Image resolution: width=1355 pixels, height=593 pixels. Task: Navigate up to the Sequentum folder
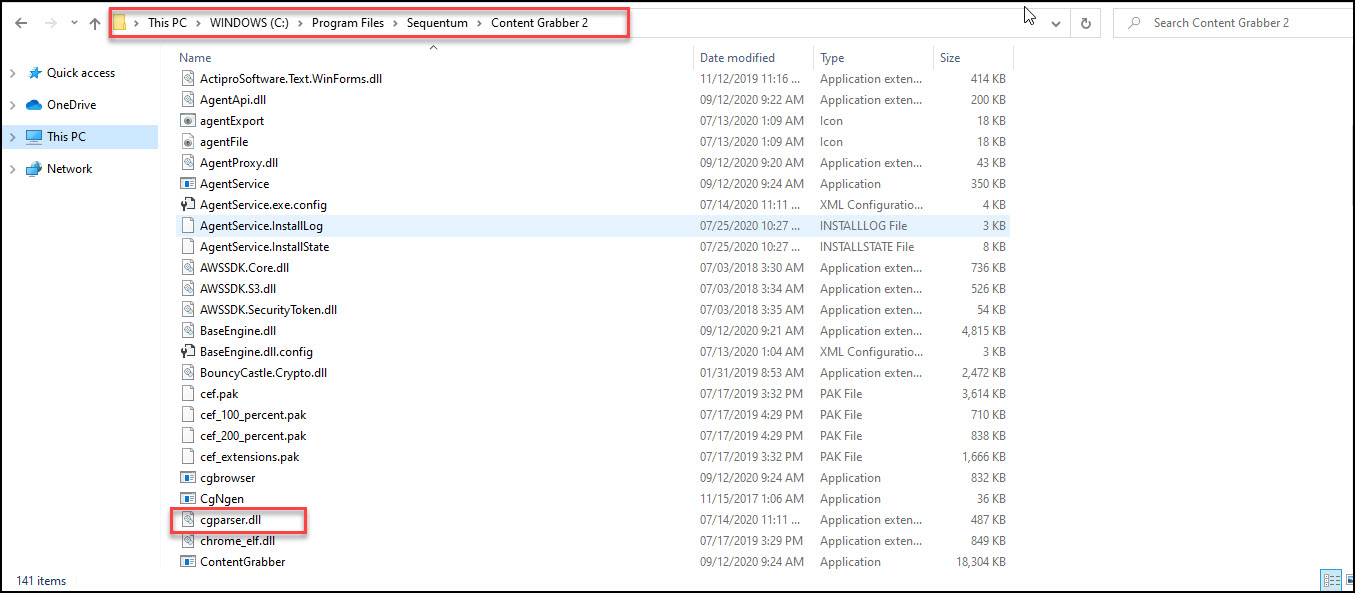coord(95,22)
